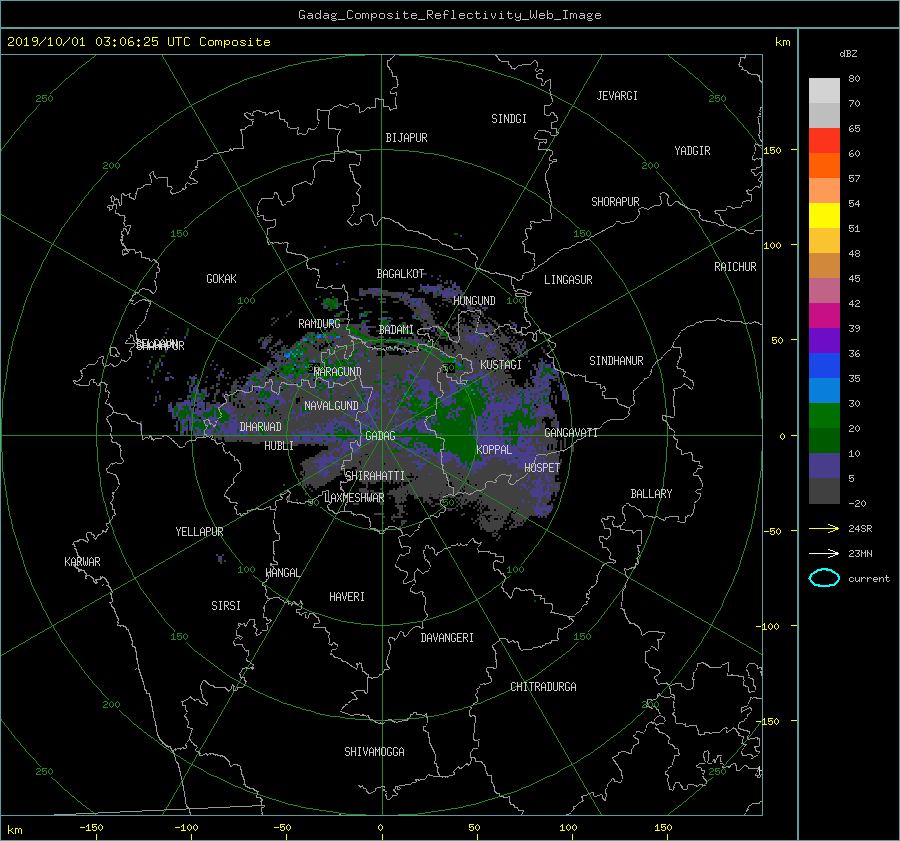Image resolution: width=900 pixels, height=841 pixels.
Task: Click the CHITRADURGA label
Action: [543, 687]
